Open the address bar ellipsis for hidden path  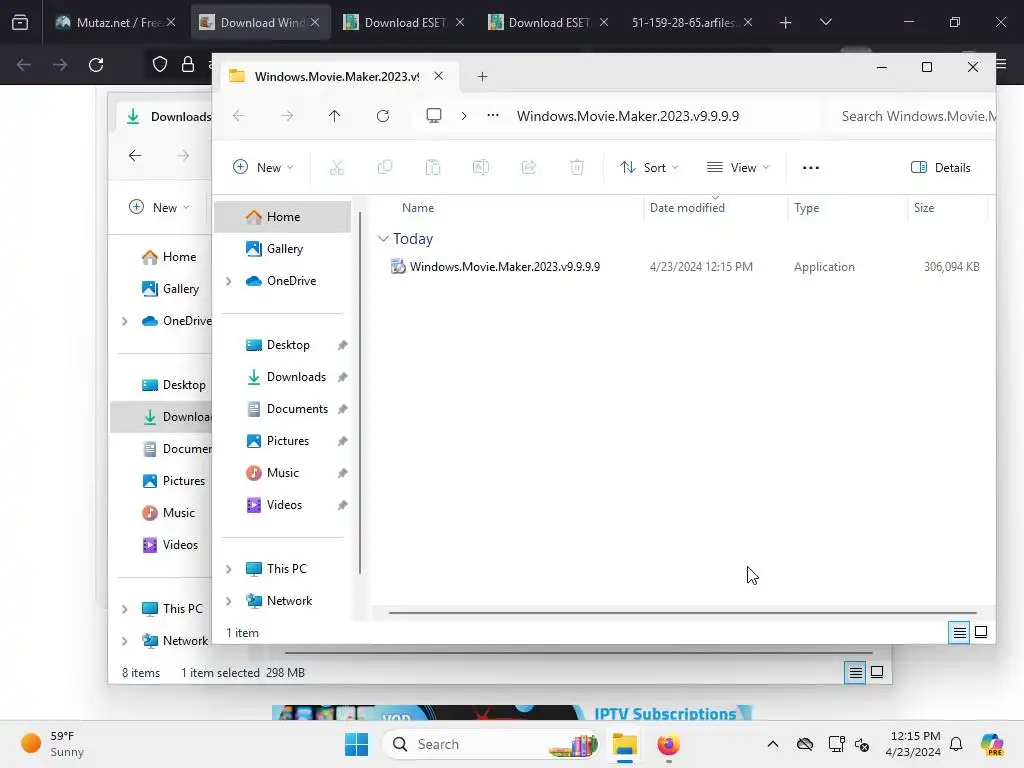pyautogui.click(x=492, y=116)
